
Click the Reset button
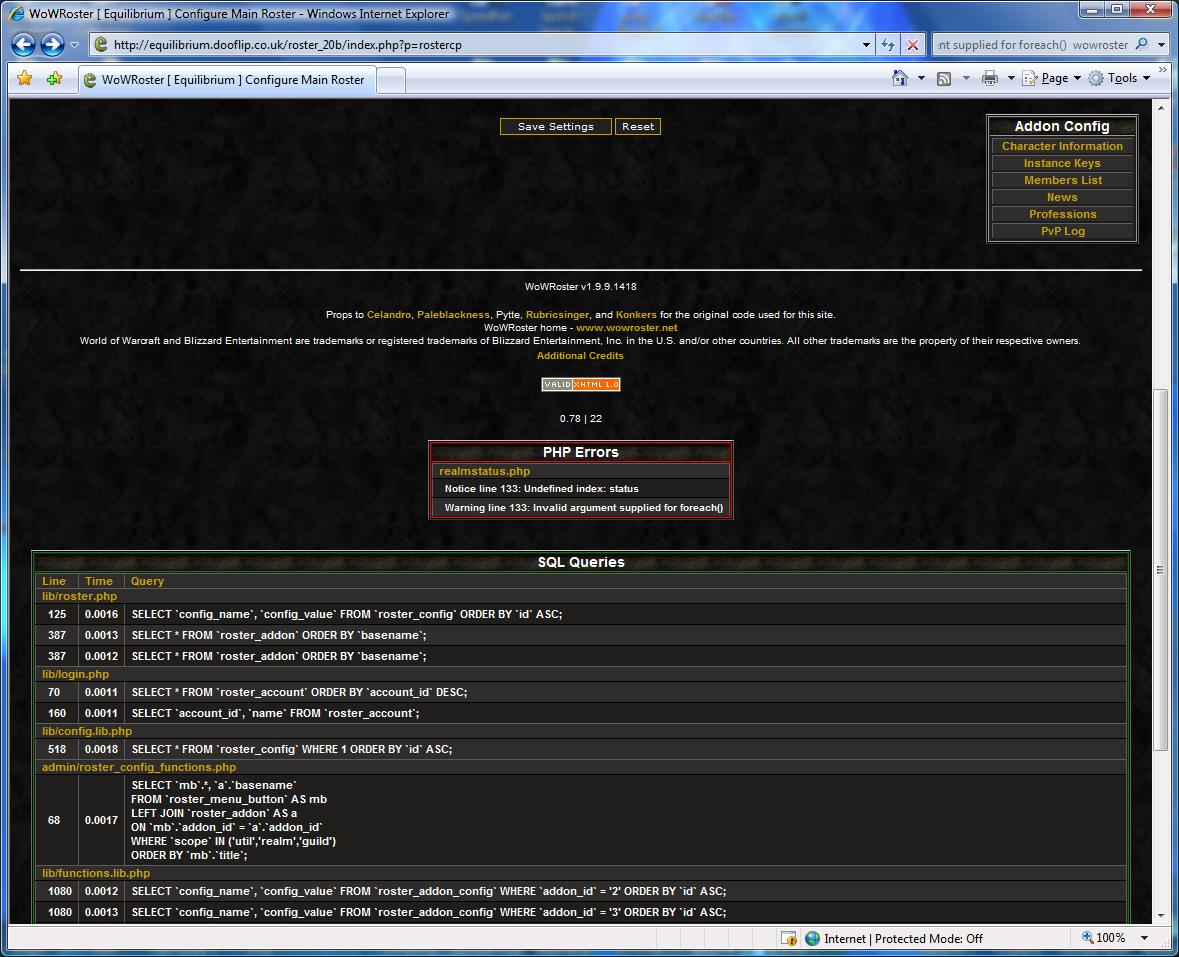638,126
